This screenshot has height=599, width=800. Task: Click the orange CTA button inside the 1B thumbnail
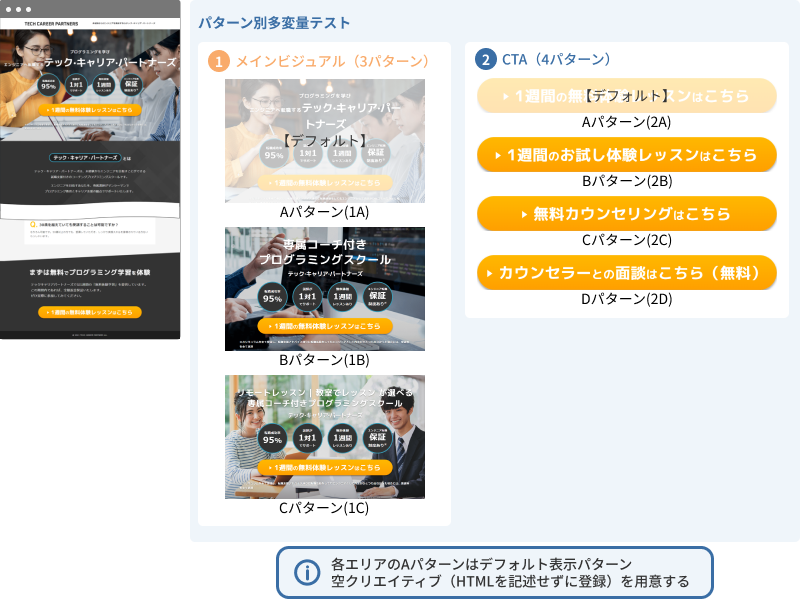coord(324,326)
